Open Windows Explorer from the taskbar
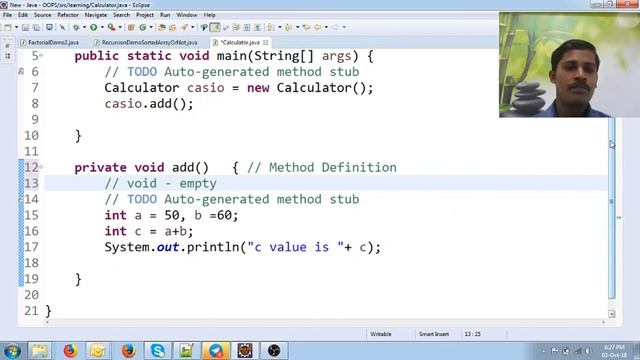 (40, 351)
